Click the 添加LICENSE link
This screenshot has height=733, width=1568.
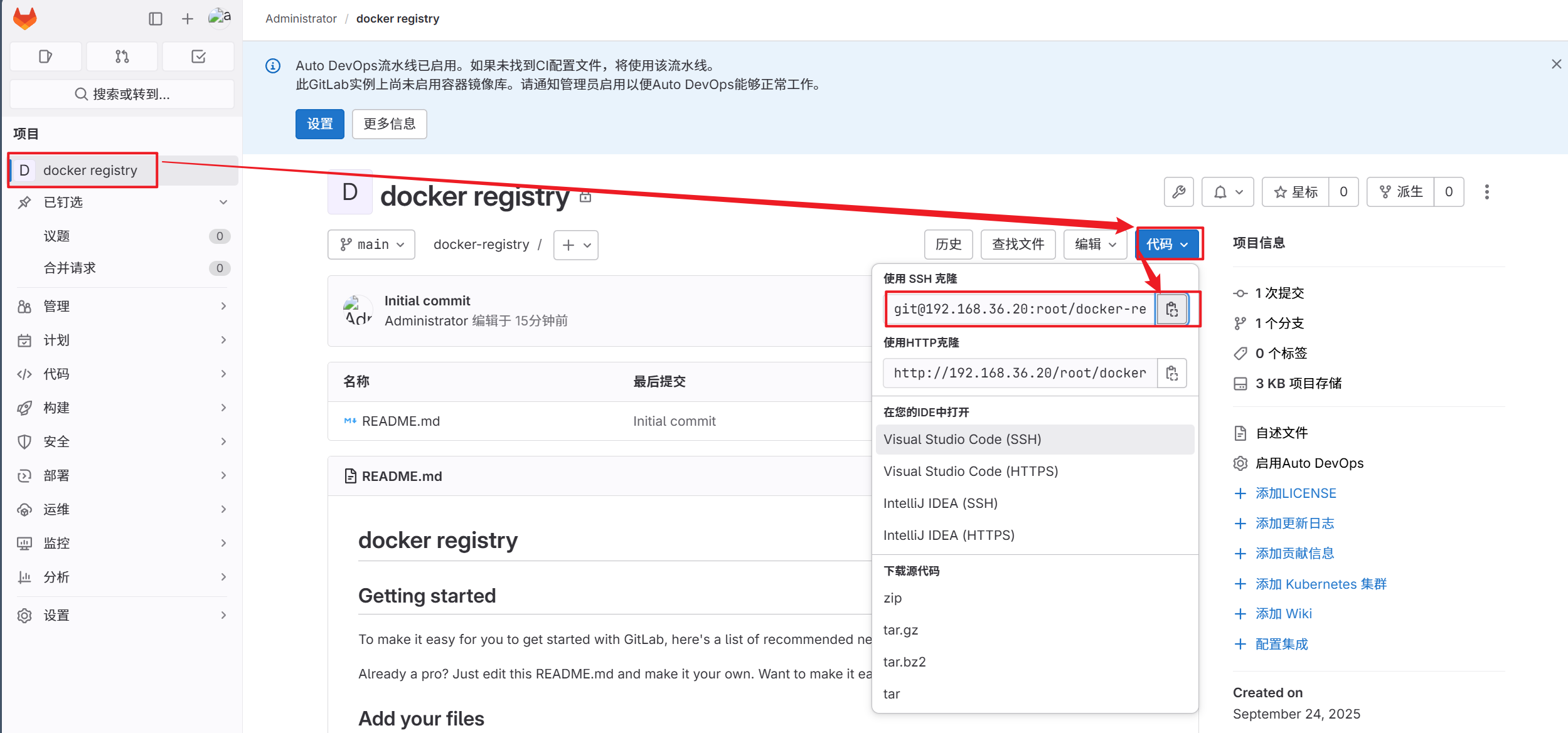click(x=1296, y=493)
